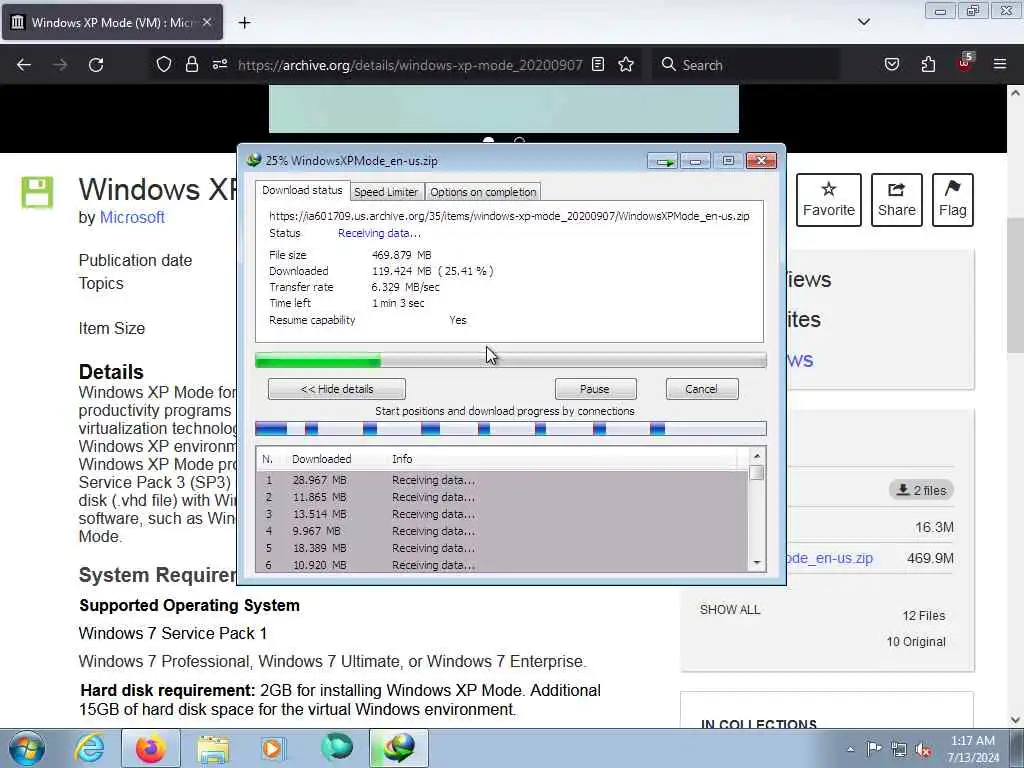The width and height of the screenshot is (1024, 768).
Task: Click the page vertical scrollbar thumb
Action: [1015, 285]
